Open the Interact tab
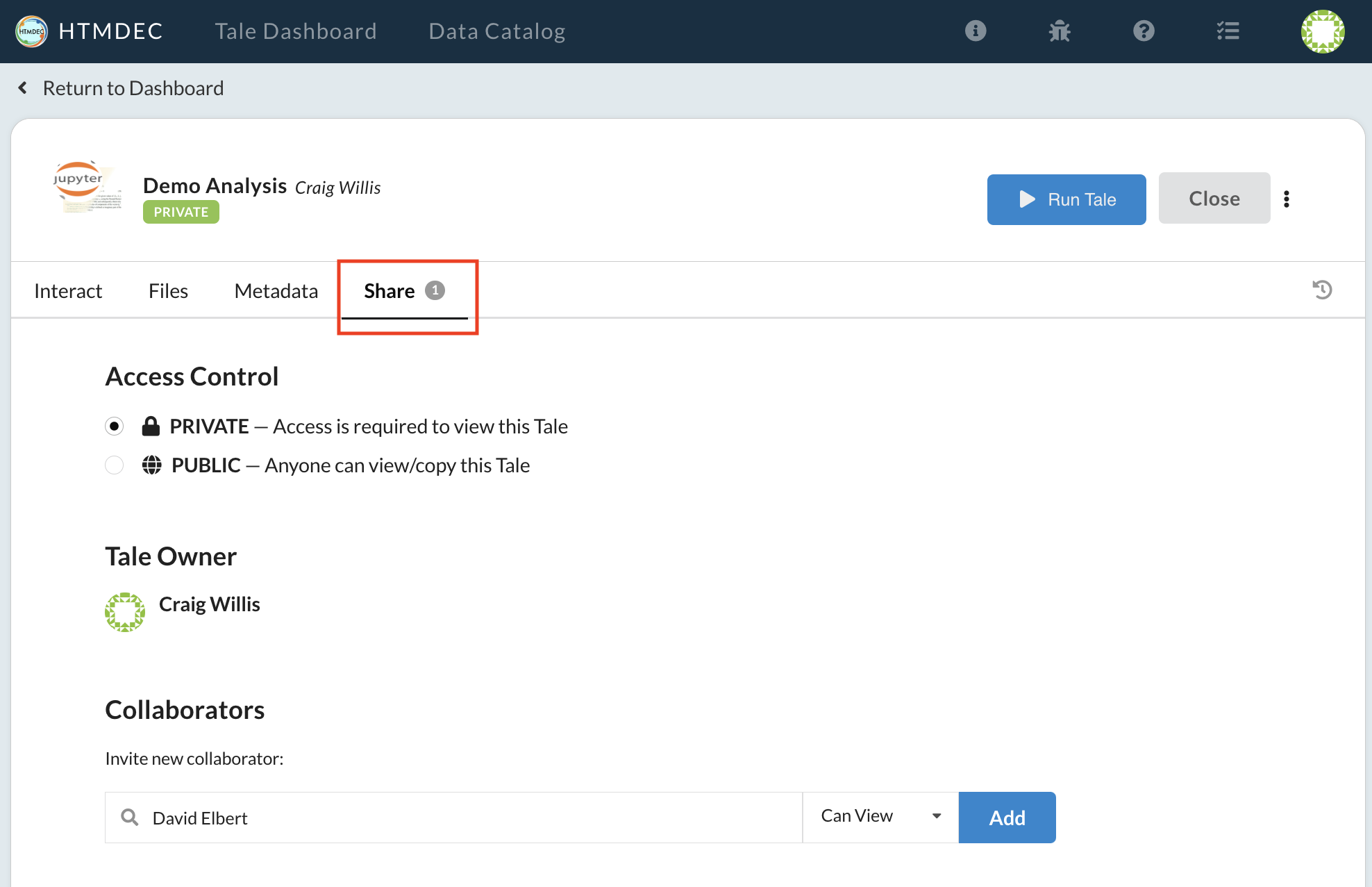This screenshot has height=887, width=1372. click(x=68, y=291)
